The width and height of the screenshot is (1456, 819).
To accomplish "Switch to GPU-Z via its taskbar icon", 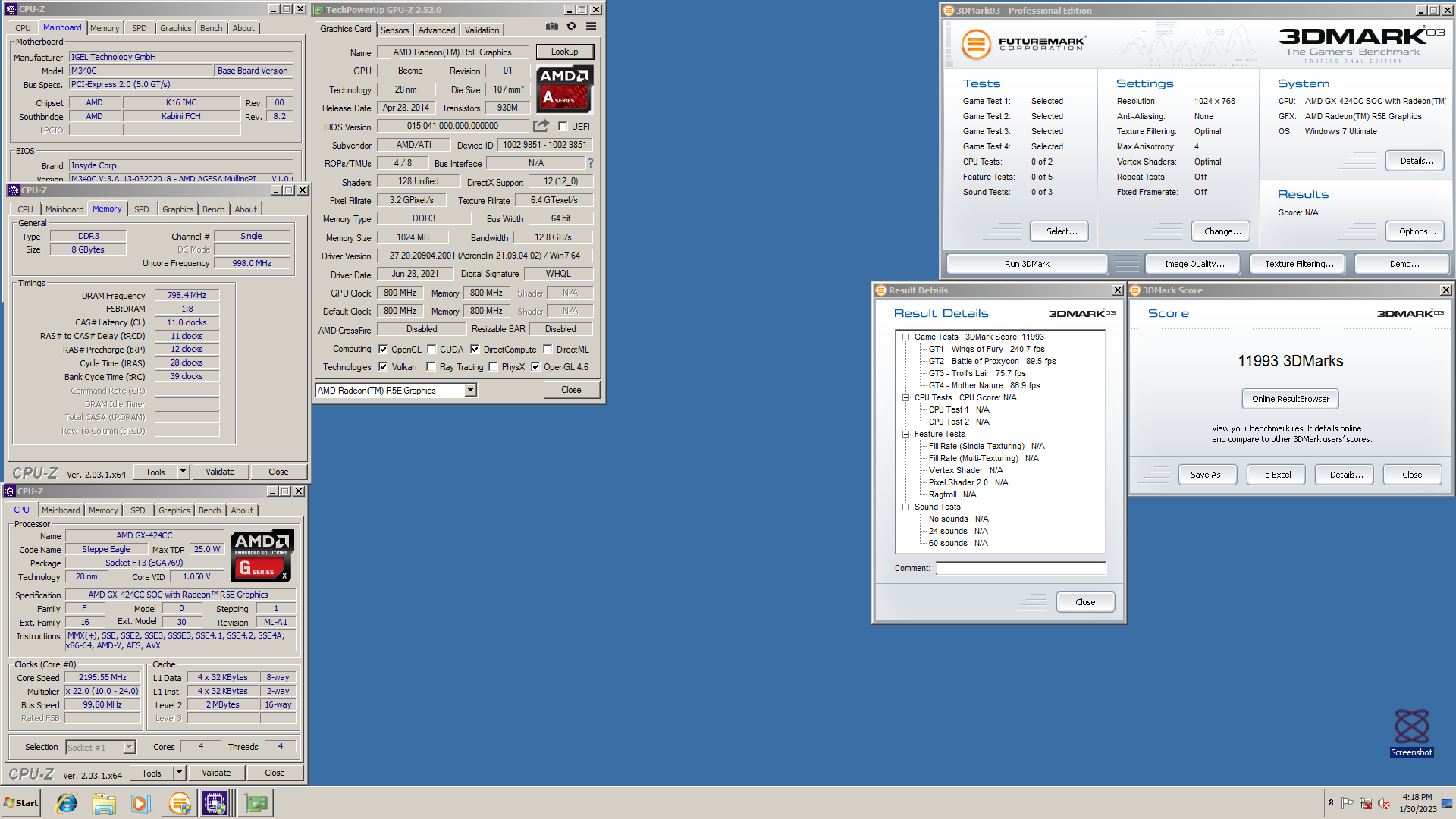I will 256,803.
